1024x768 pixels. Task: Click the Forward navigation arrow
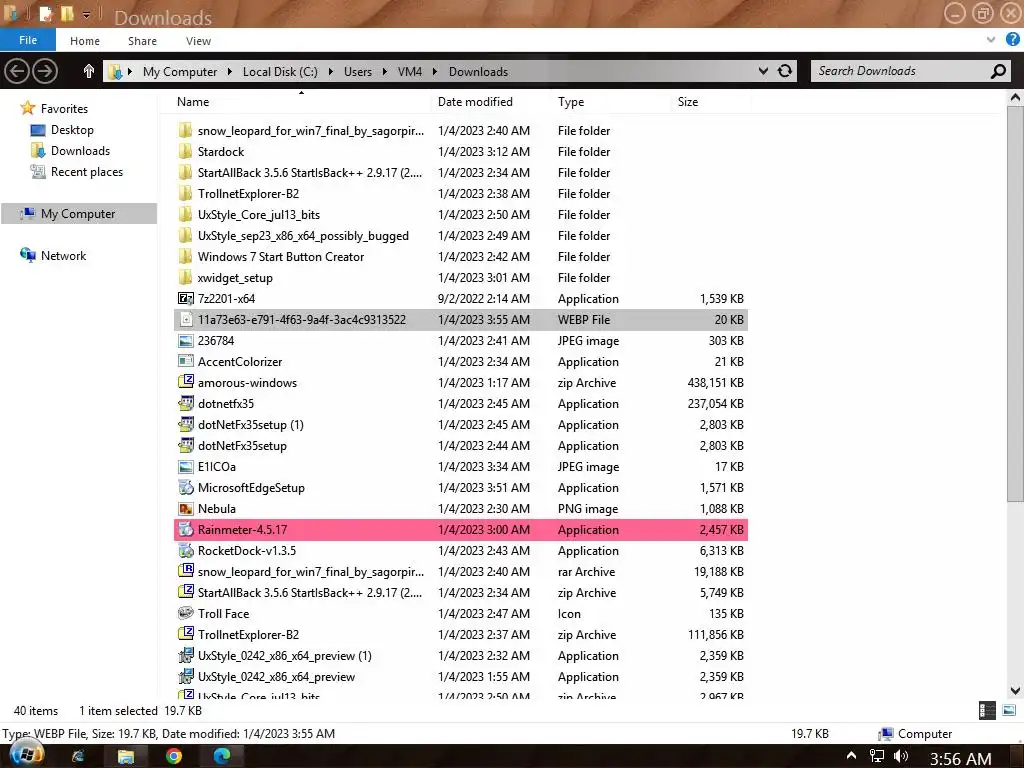(x=45, y=71)
